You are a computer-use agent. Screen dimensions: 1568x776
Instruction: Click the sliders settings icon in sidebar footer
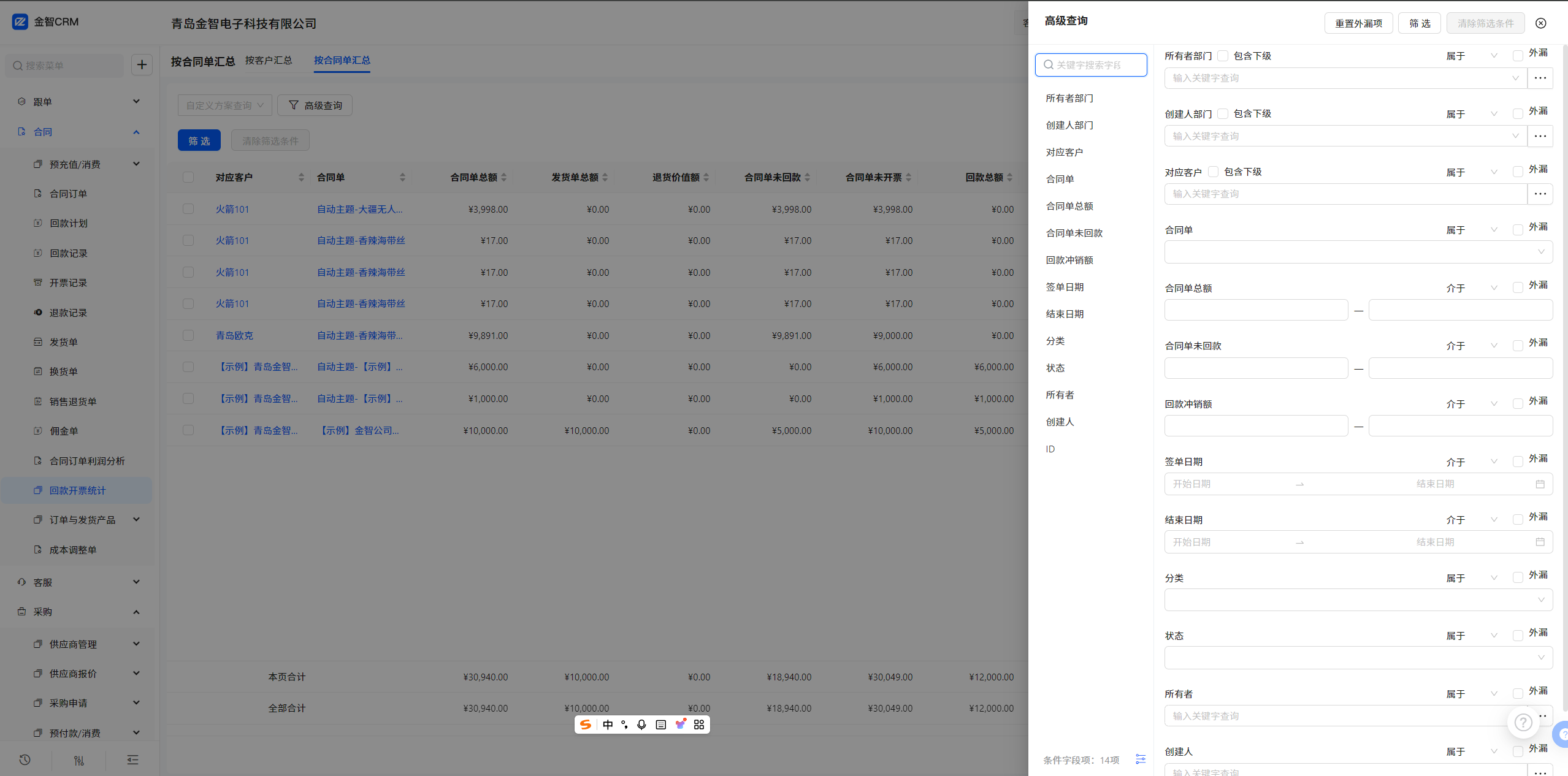(x=79, y=760)
